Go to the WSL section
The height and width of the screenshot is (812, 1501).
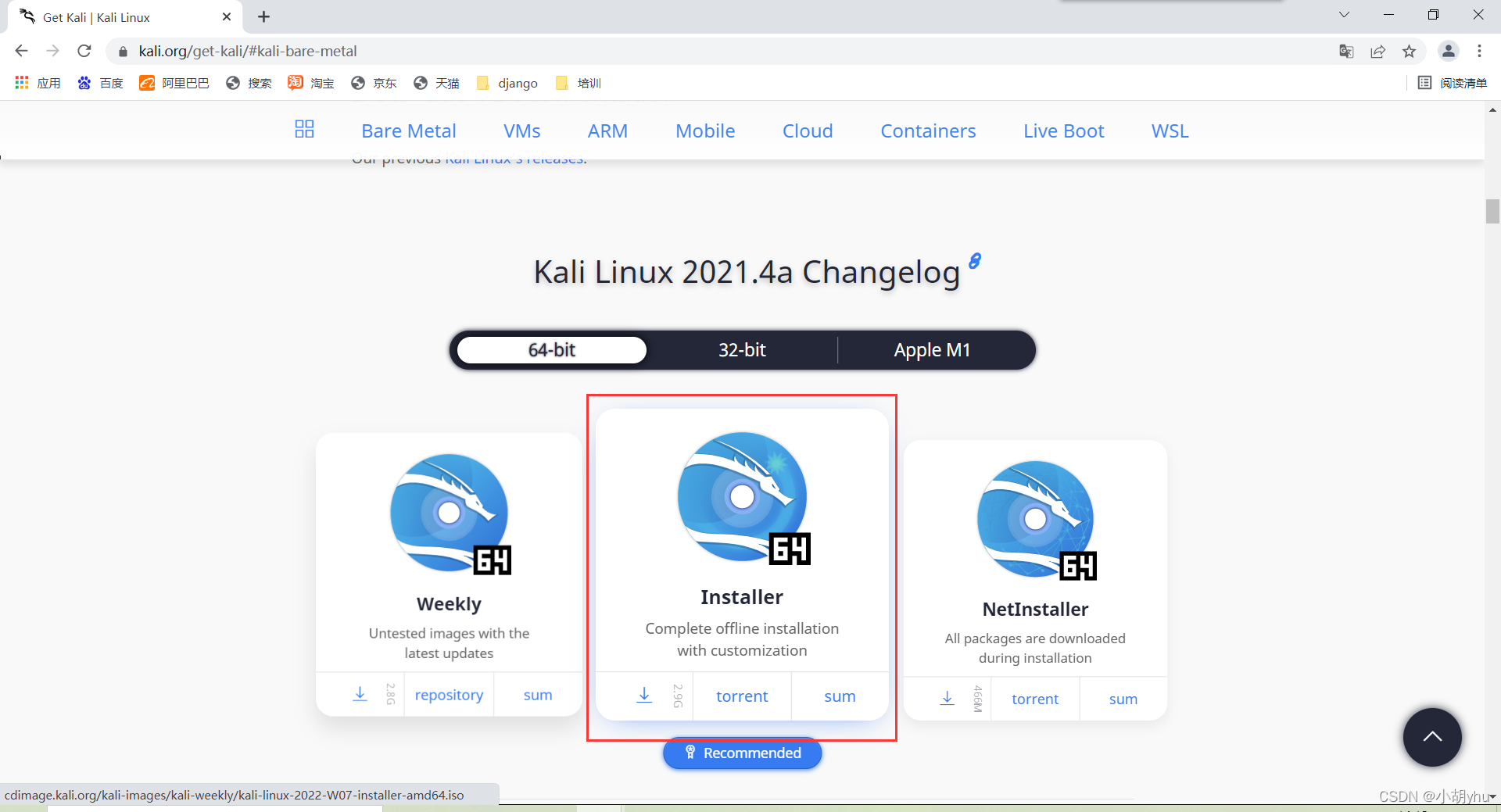pyautogui.click(x=1170, y=131)
